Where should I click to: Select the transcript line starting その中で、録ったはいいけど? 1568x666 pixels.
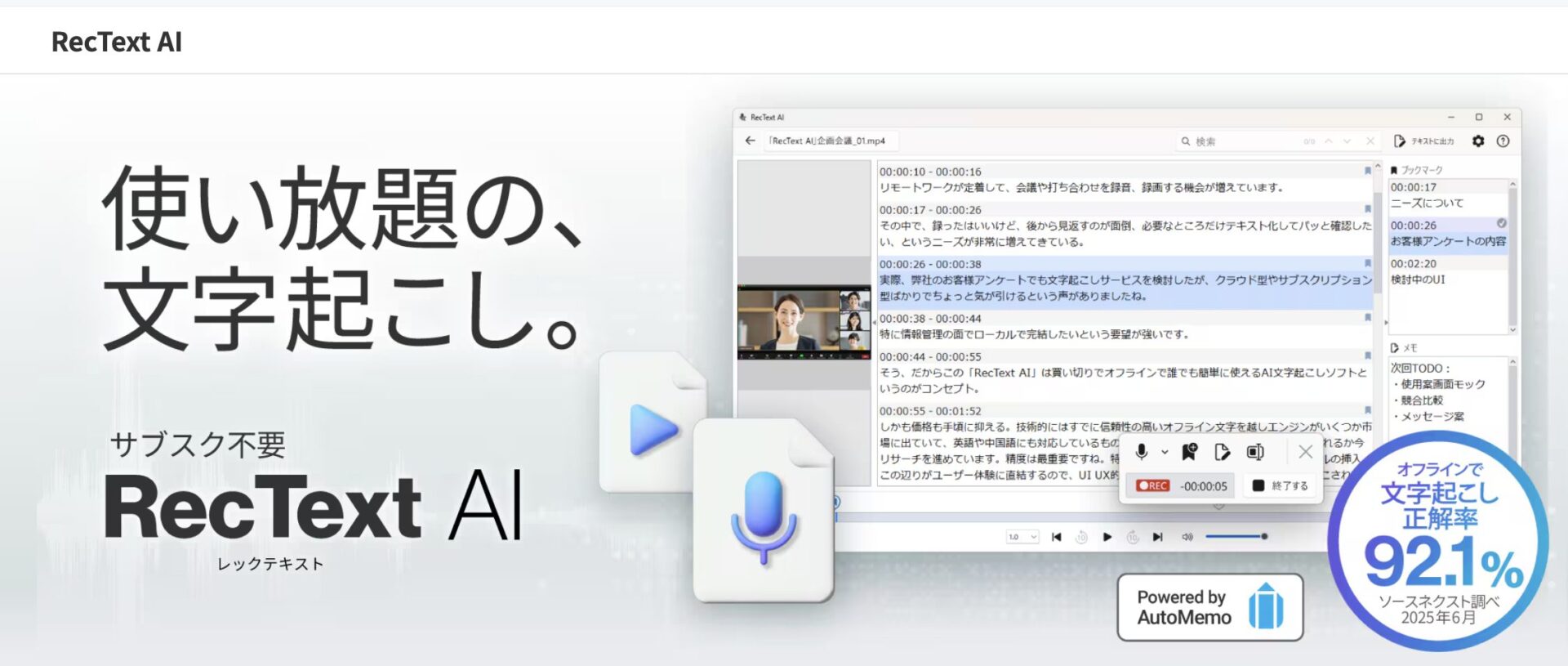point(1125,234)
